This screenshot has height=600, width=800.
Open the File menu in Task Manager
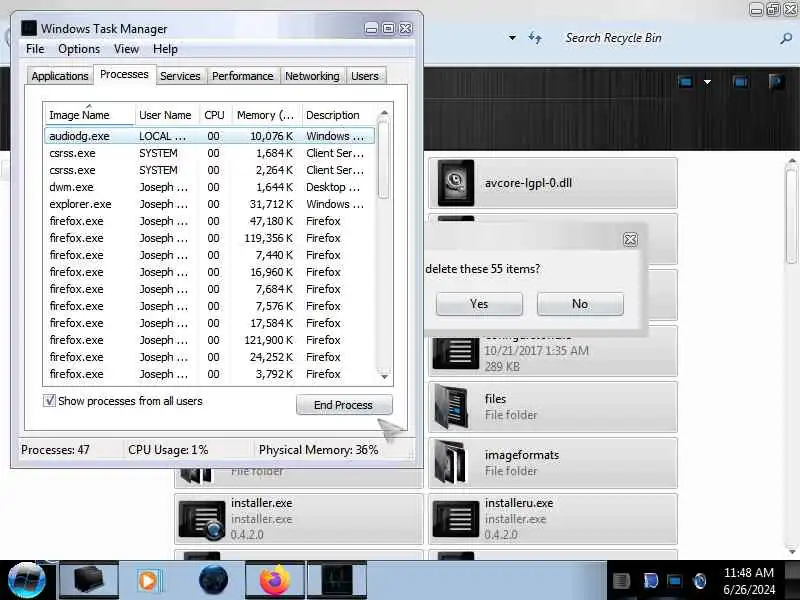pyautogui.click(x=35, y=49)
